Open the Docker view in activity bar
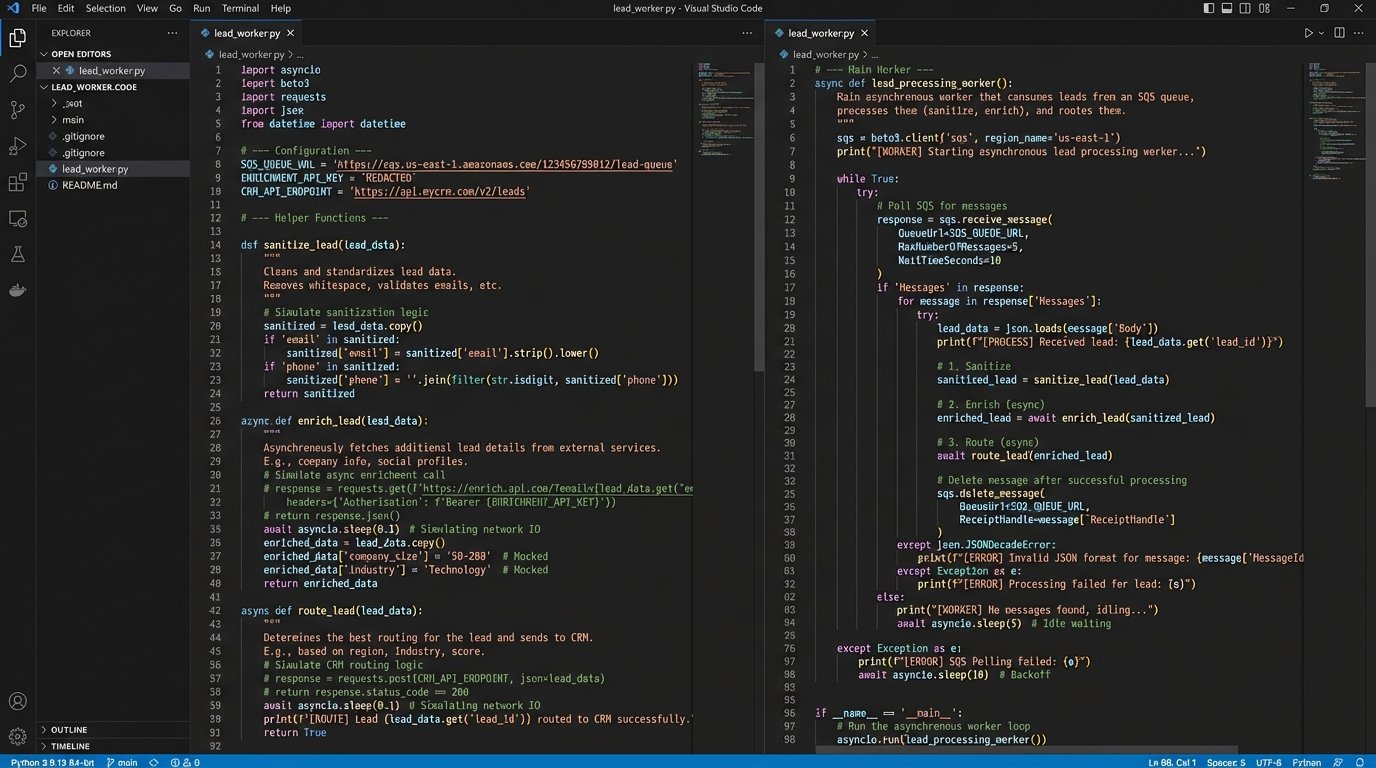 tap(17, 290)
